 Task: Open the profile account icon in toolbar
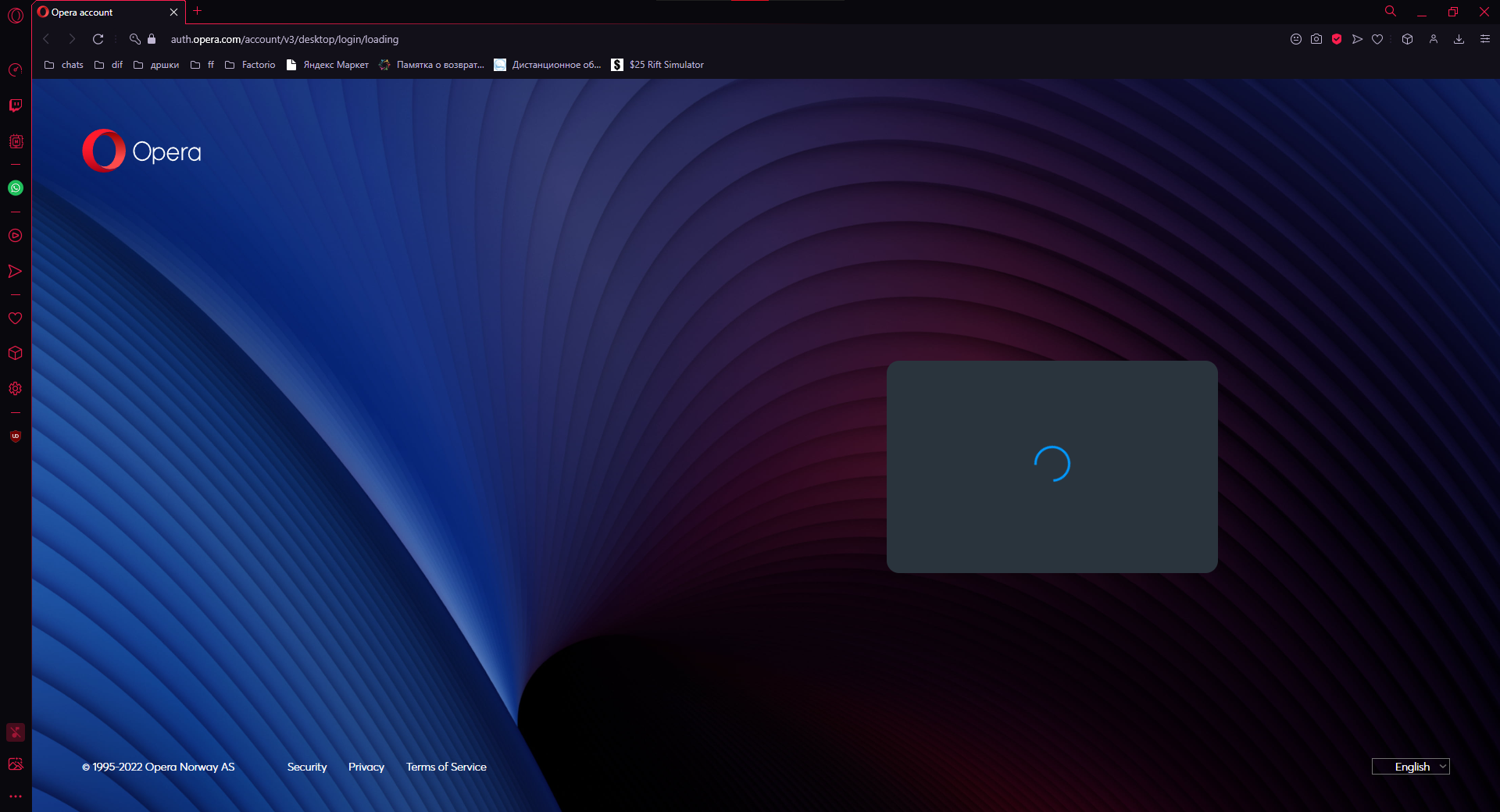pyautogui.click(x=1434, y=39)
